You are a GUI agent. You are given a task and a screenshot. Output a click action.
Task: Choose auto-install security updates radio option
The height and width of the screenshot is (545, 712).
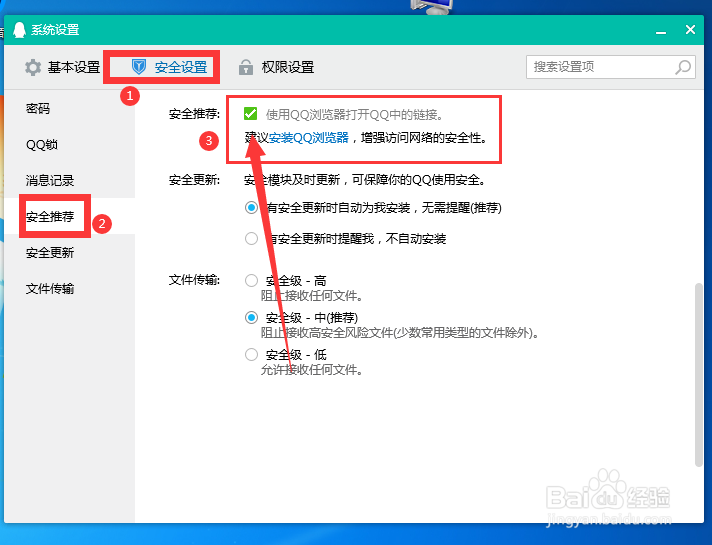pos(251,208)
